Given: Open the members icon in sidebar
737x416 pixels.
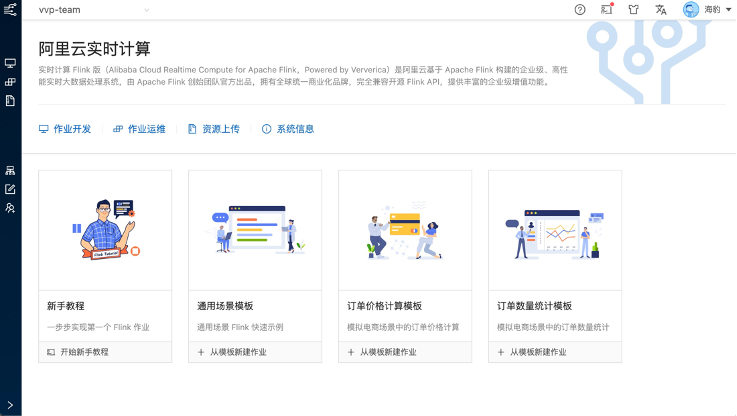Looking at the screenshot, I should click(10, 208).
